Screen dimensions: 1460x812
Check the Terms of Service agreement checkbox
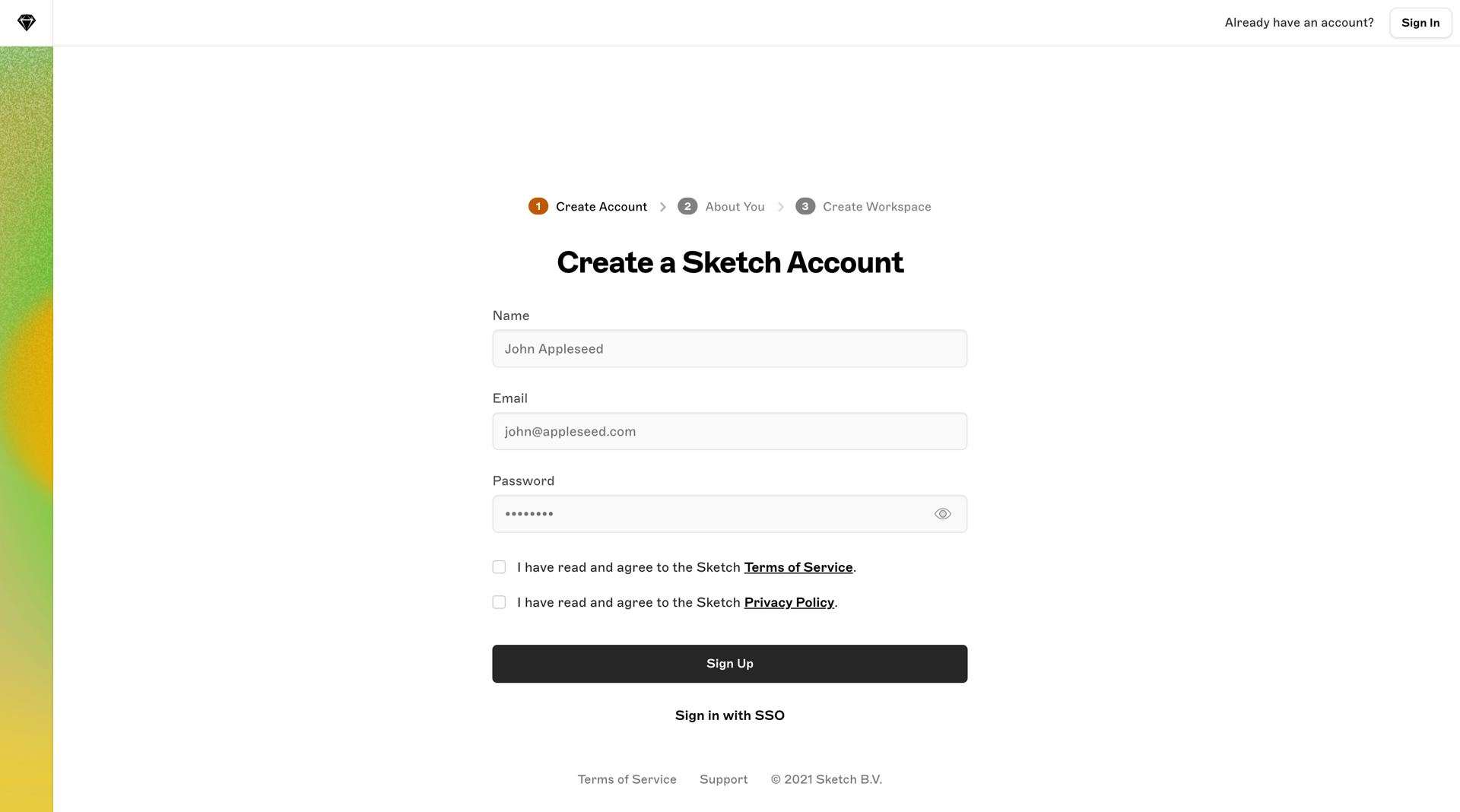[x=499, y=566]
